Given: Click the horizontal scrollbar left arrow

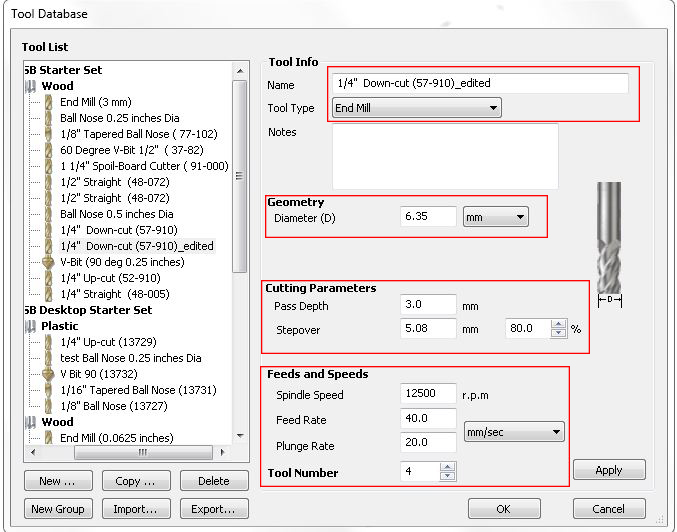Looking at the screenshot, I should pos(33,453).
